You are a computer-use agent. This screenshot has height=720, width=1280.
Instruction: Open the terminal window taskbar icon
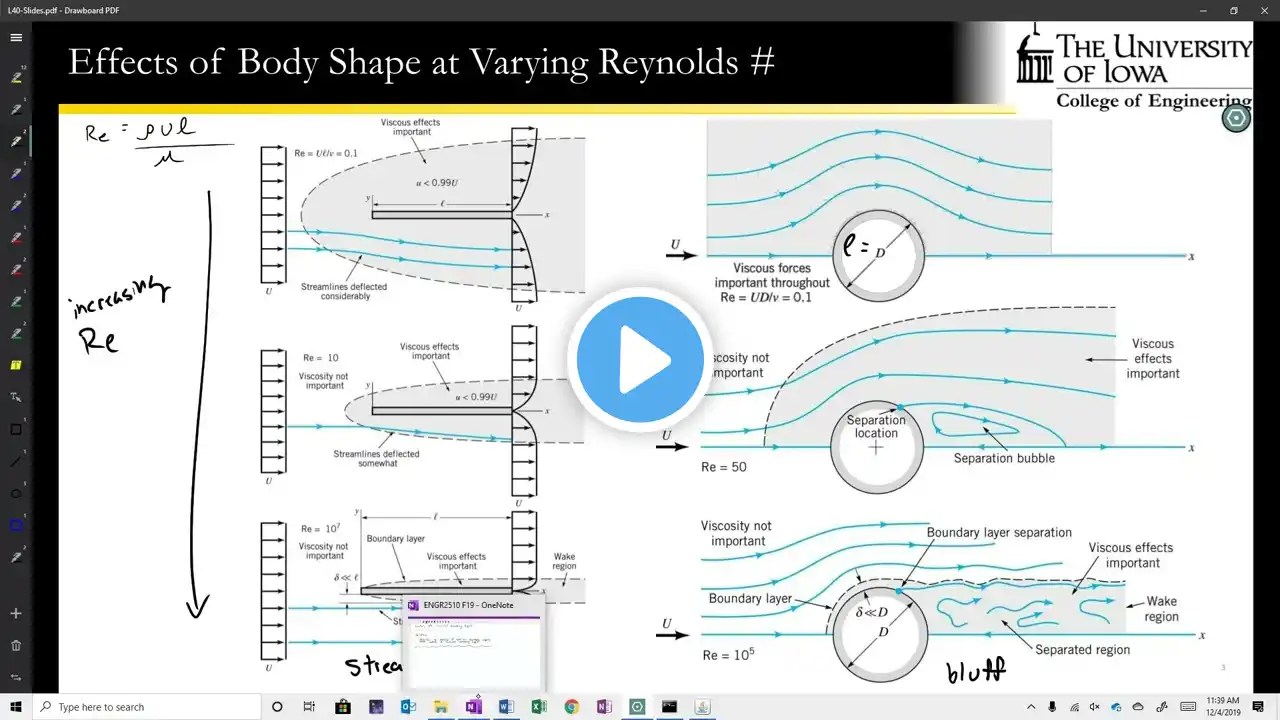pos(669,707)
